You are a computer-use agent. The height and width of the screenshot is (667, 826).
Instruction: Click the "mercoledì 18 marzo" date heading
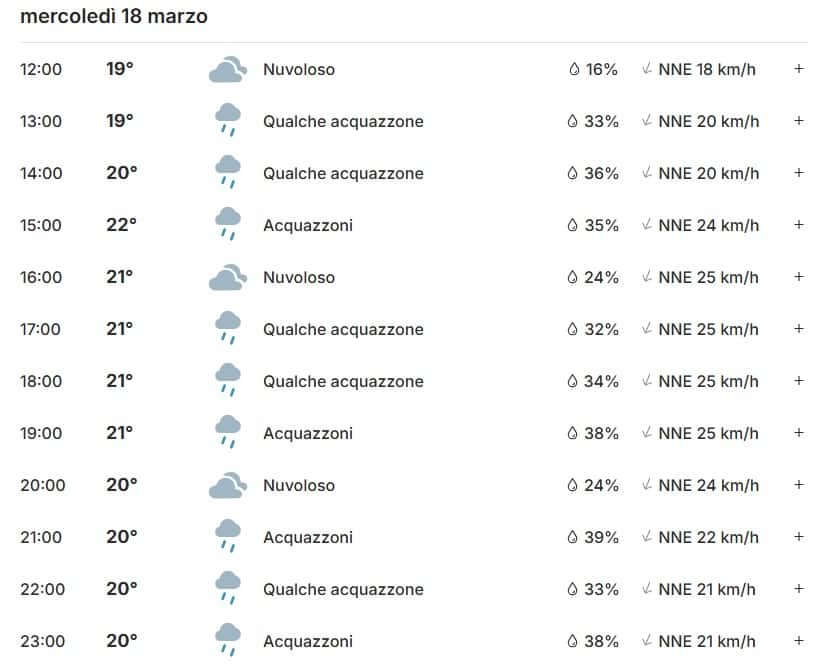[114, 17]
